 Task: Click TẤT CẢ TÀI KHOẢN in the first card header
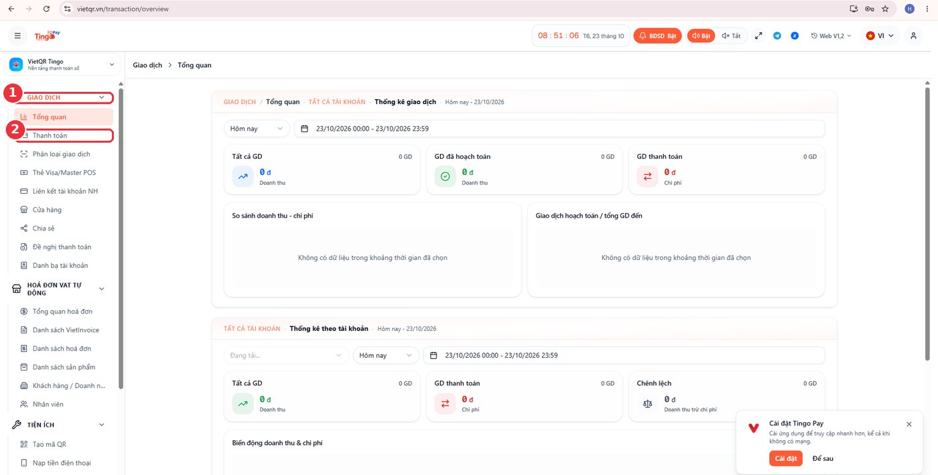[x=337, y=102]
